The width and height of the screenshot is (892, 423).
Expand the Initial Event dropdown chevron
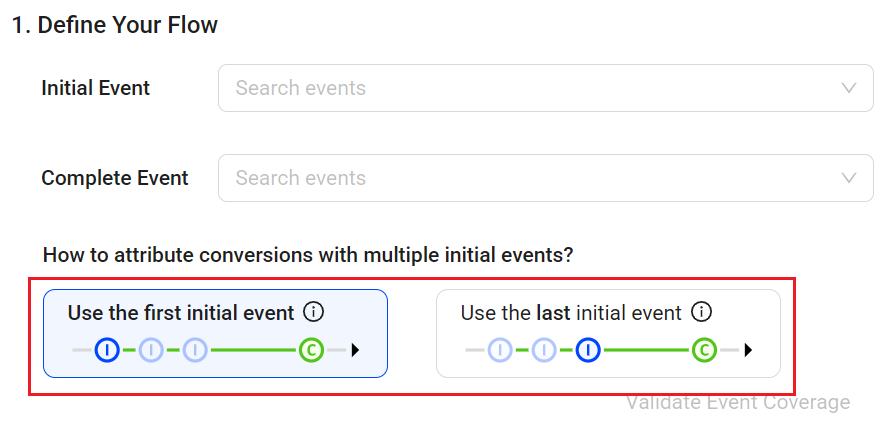(849, 88)
